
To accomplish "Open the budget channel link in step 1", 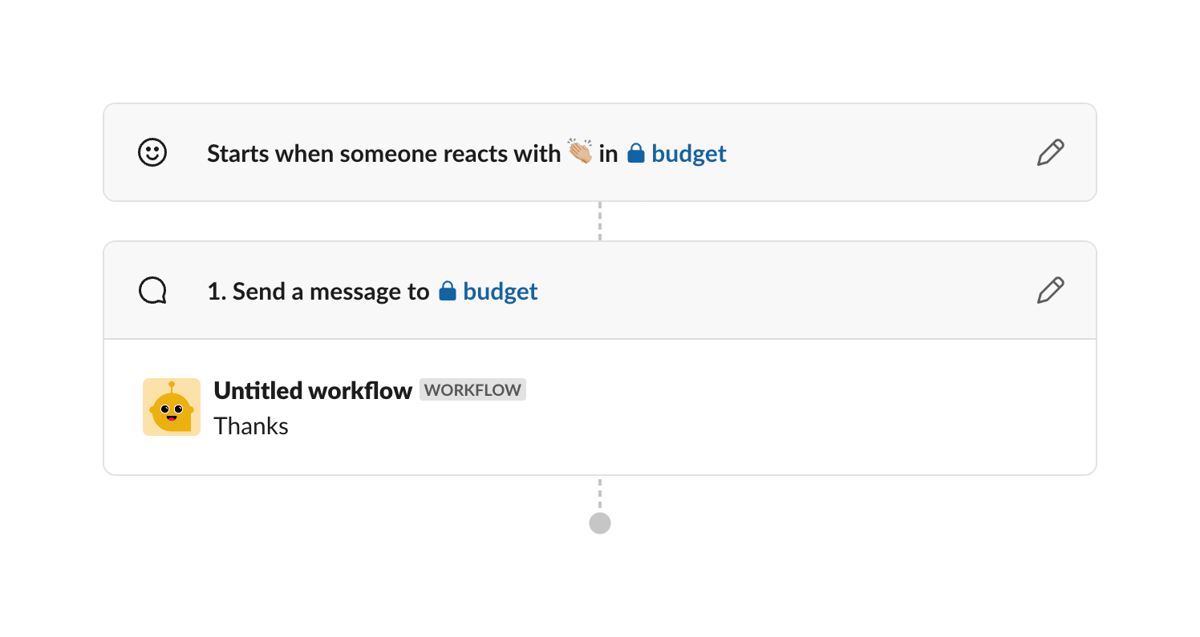I will 500,291.
